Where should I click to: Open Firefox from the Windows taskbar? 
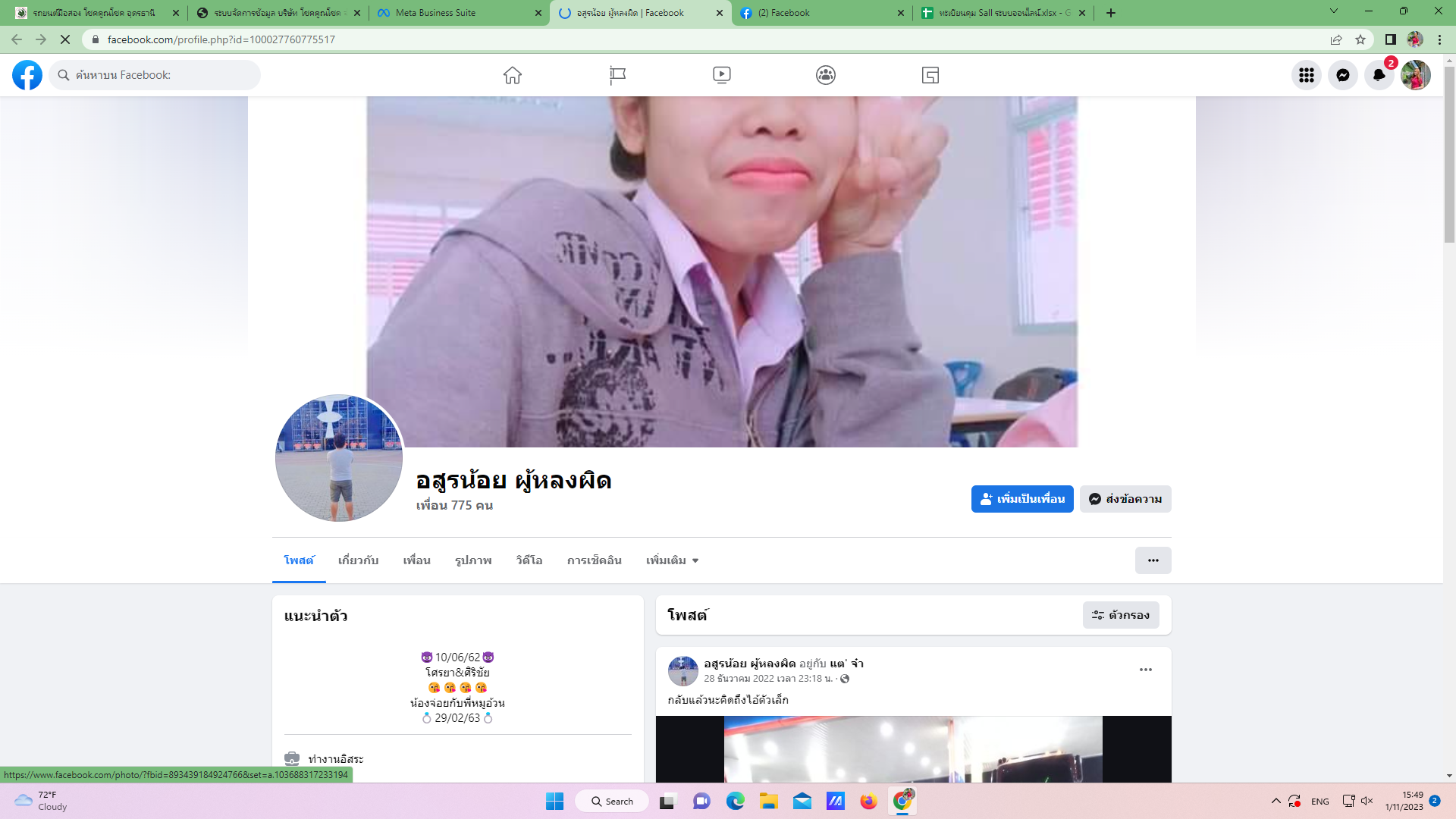pyautogui.click(x=868, y=802)
